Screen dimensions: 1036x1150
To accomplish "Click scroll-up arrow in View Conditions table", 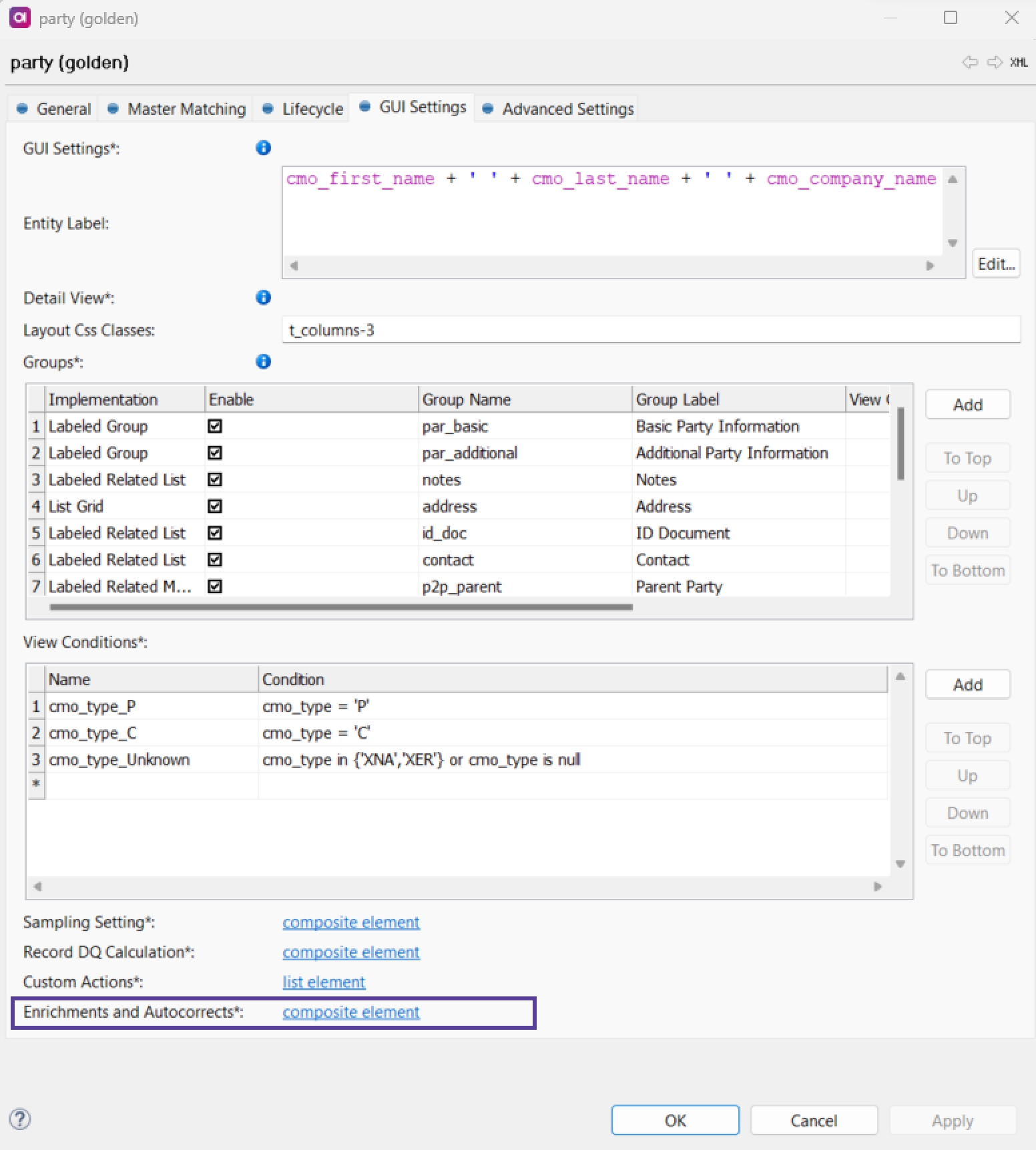I will 900,677.
